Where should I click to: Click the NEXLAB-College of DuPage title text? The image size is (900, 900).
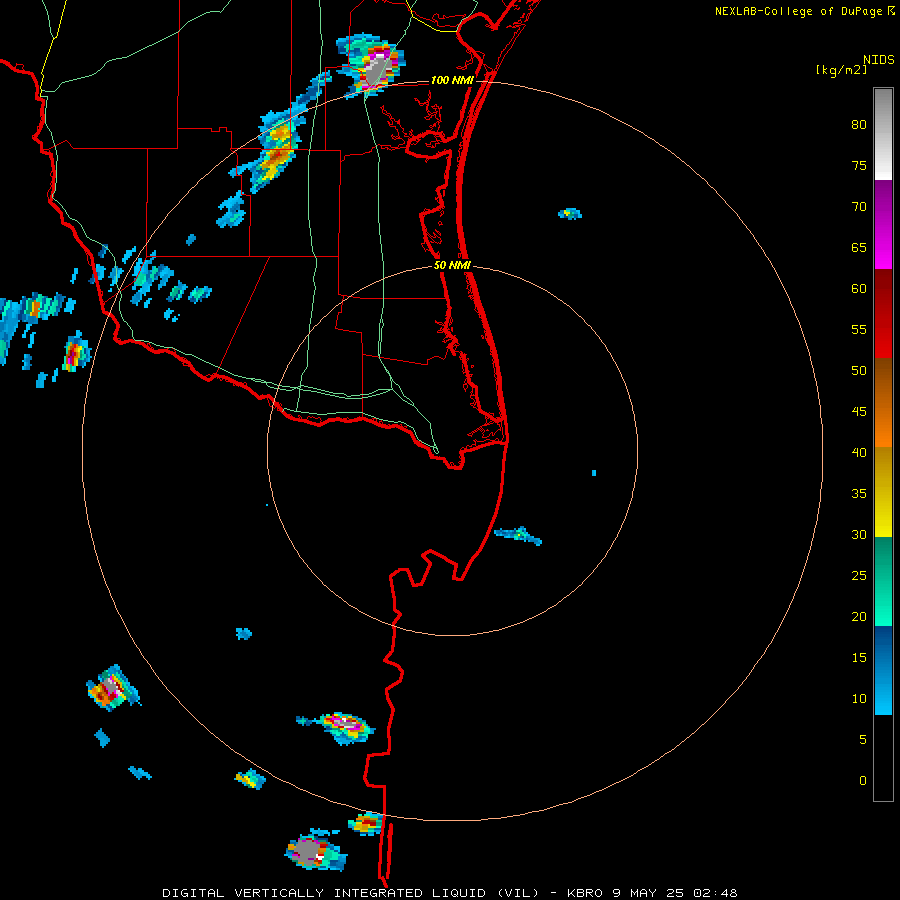pos(799,11)
